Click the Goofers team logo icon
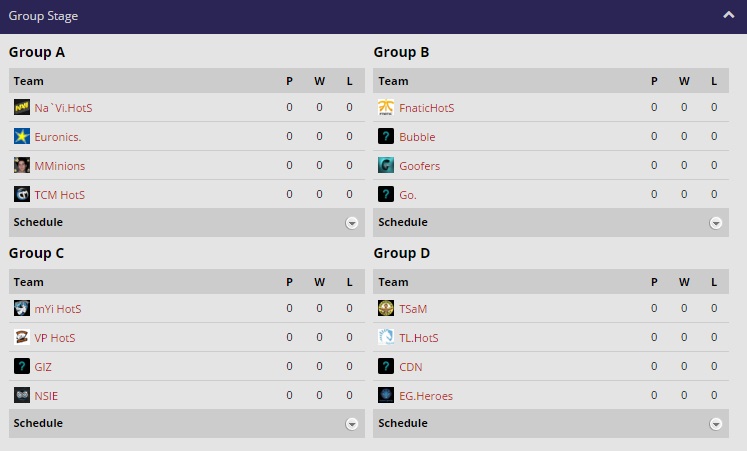 click(386, 166)
